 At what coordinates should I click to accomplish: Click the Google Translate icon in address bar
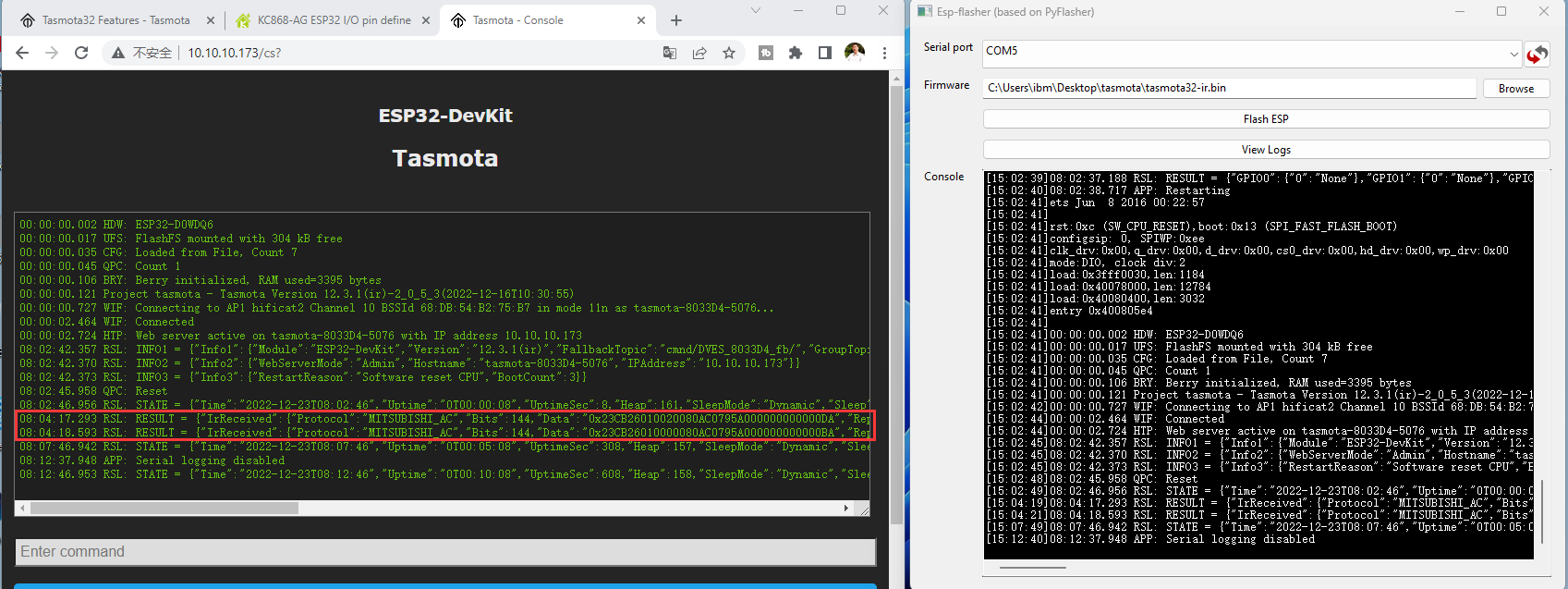coord(670,53)
